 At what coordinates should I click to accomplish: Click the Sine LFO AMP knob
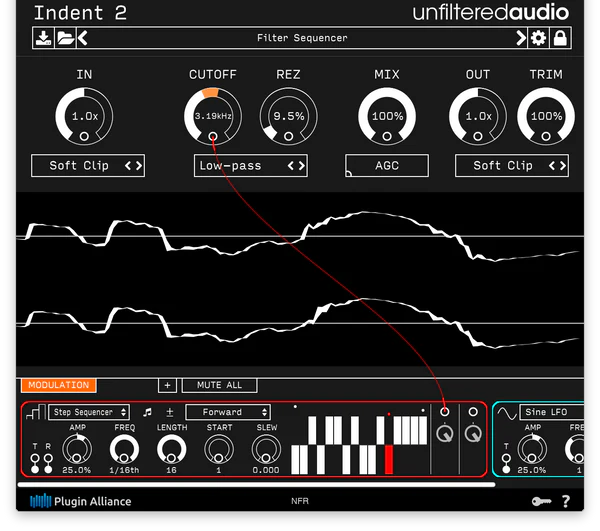coord(532,449)
